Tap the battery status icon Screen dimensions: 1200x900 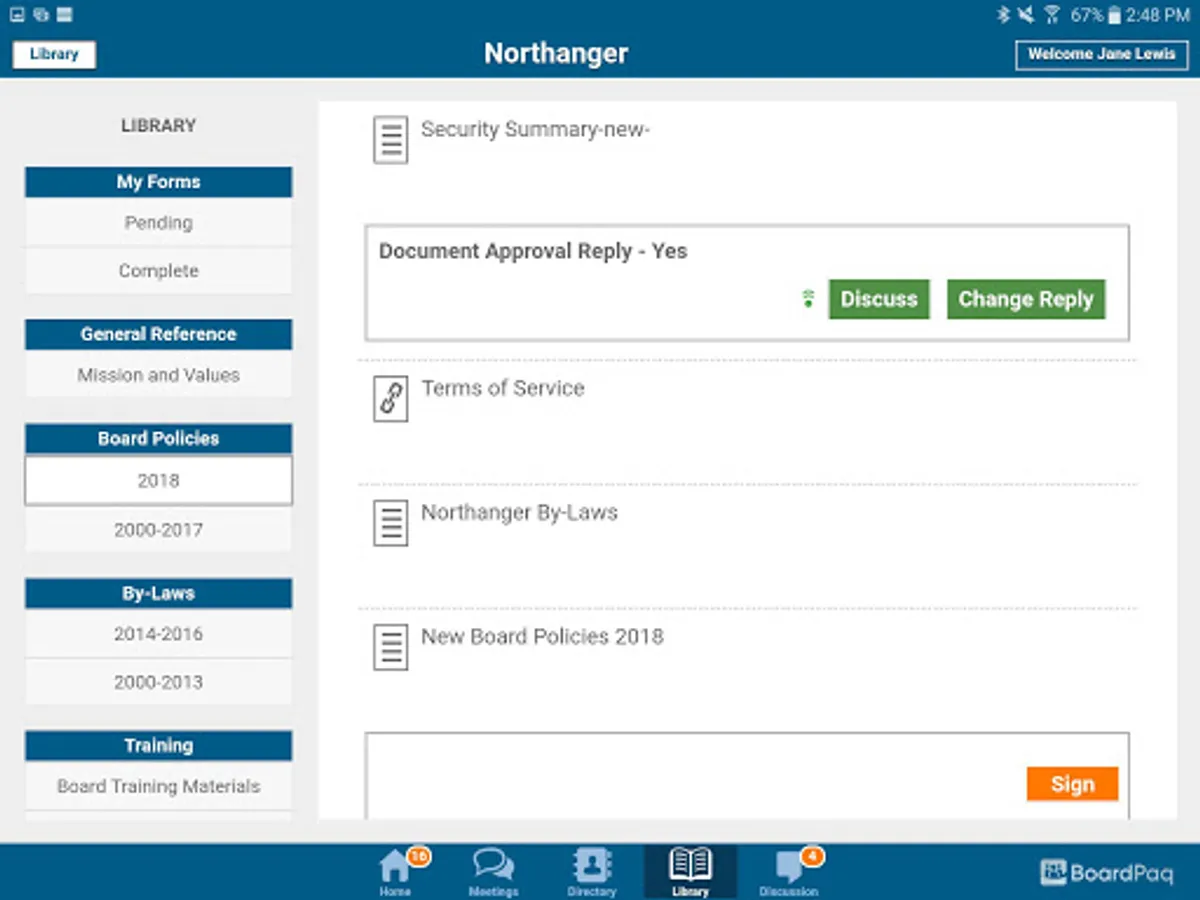point(1114,14)
